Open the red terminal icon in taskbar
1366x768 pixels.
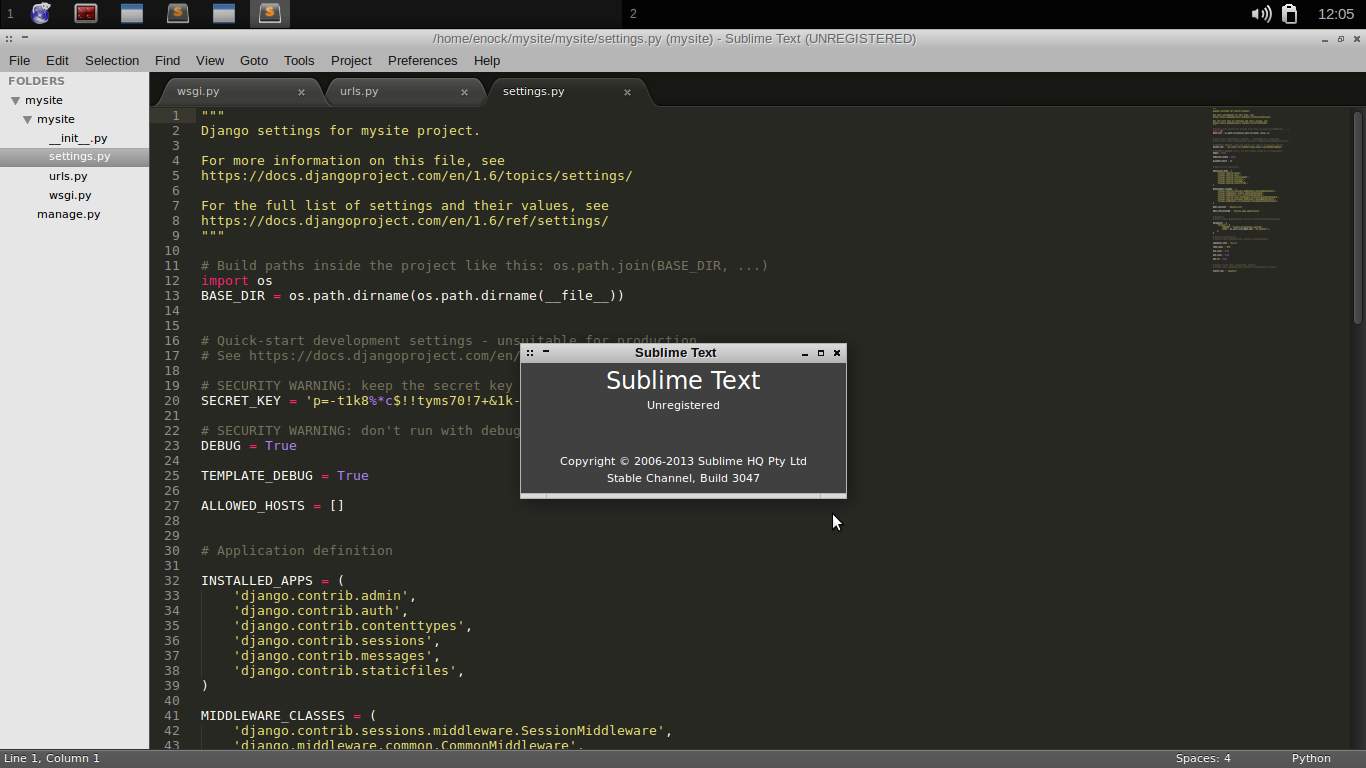point(86,13)
